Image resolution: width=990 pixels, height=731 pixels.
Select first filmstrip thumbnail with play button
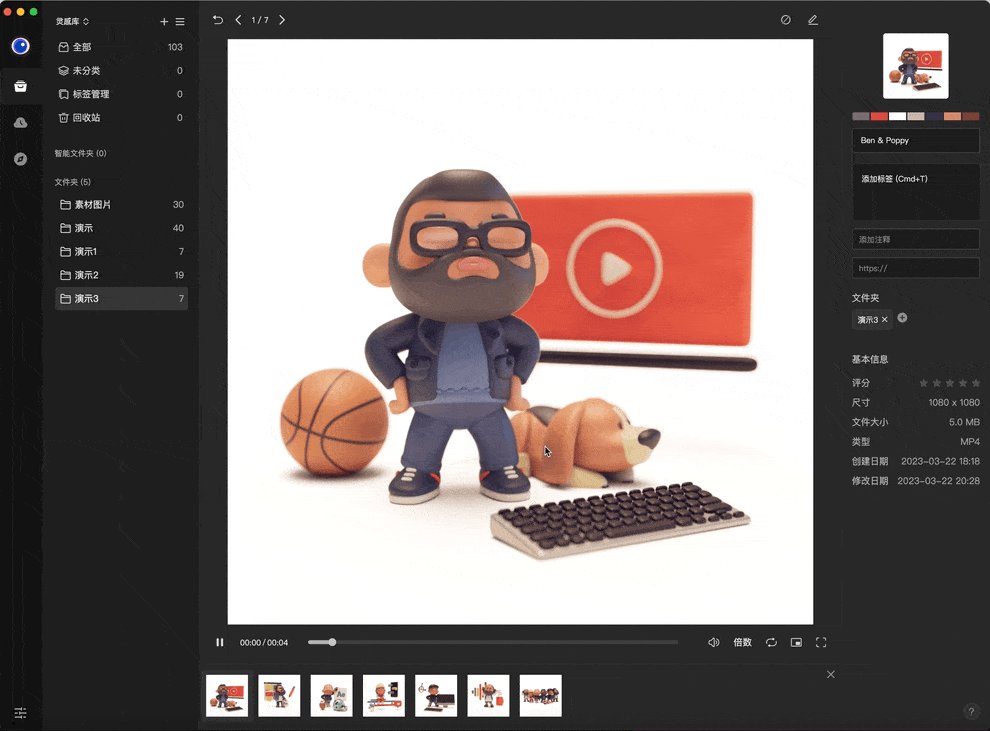tap(227, 696)
